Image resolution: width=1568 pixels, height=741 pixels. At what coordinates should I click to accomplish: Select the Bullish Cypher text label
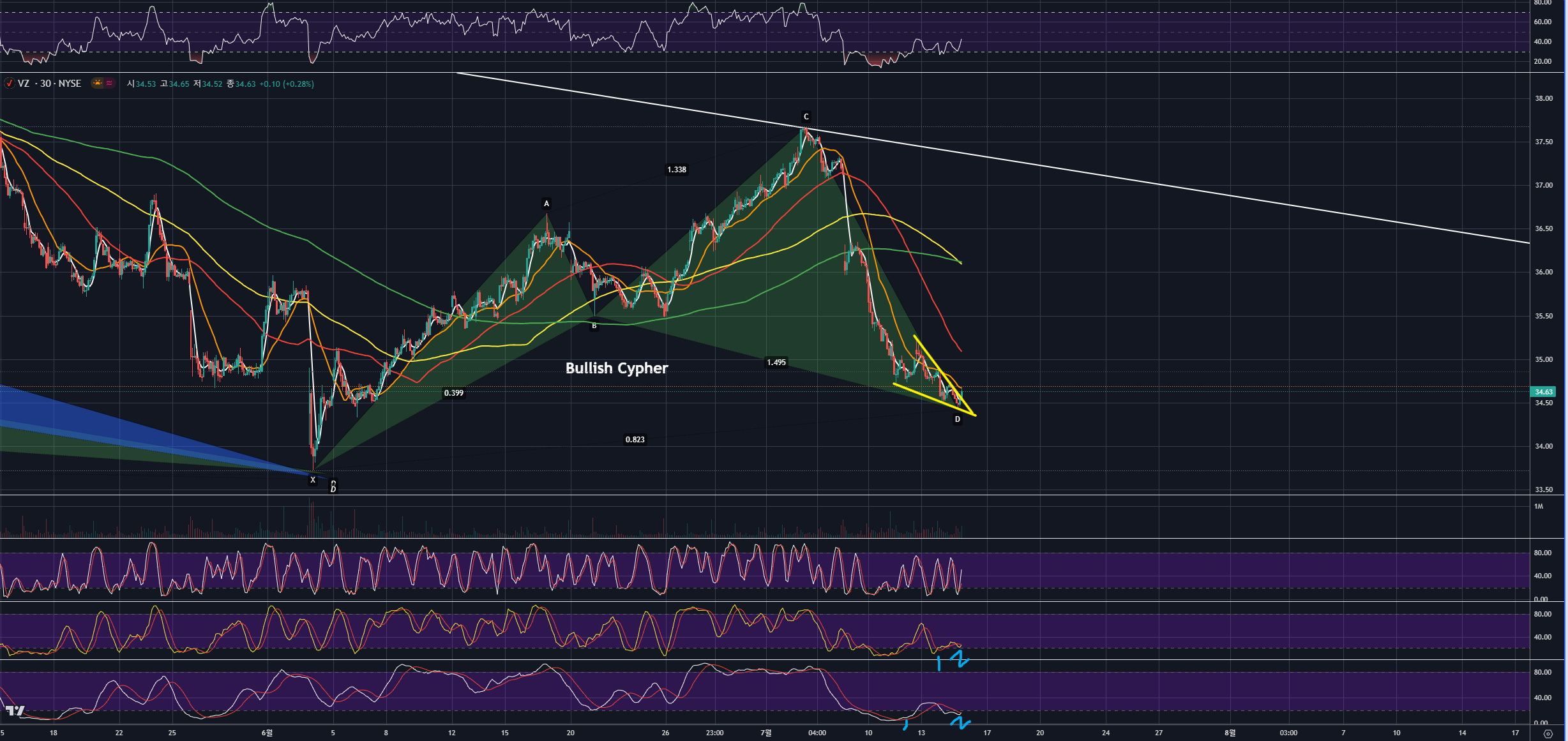pos(617,368)
